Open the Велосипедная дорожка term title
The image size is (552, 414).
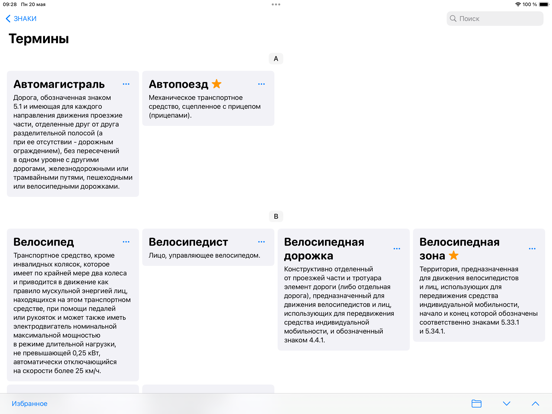point(324,249)
